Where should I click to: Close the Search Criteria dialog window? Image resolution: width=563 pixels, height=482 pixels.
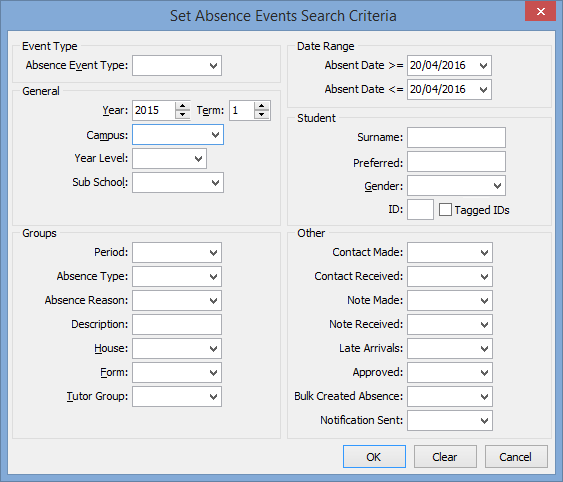tap(540, 11)
